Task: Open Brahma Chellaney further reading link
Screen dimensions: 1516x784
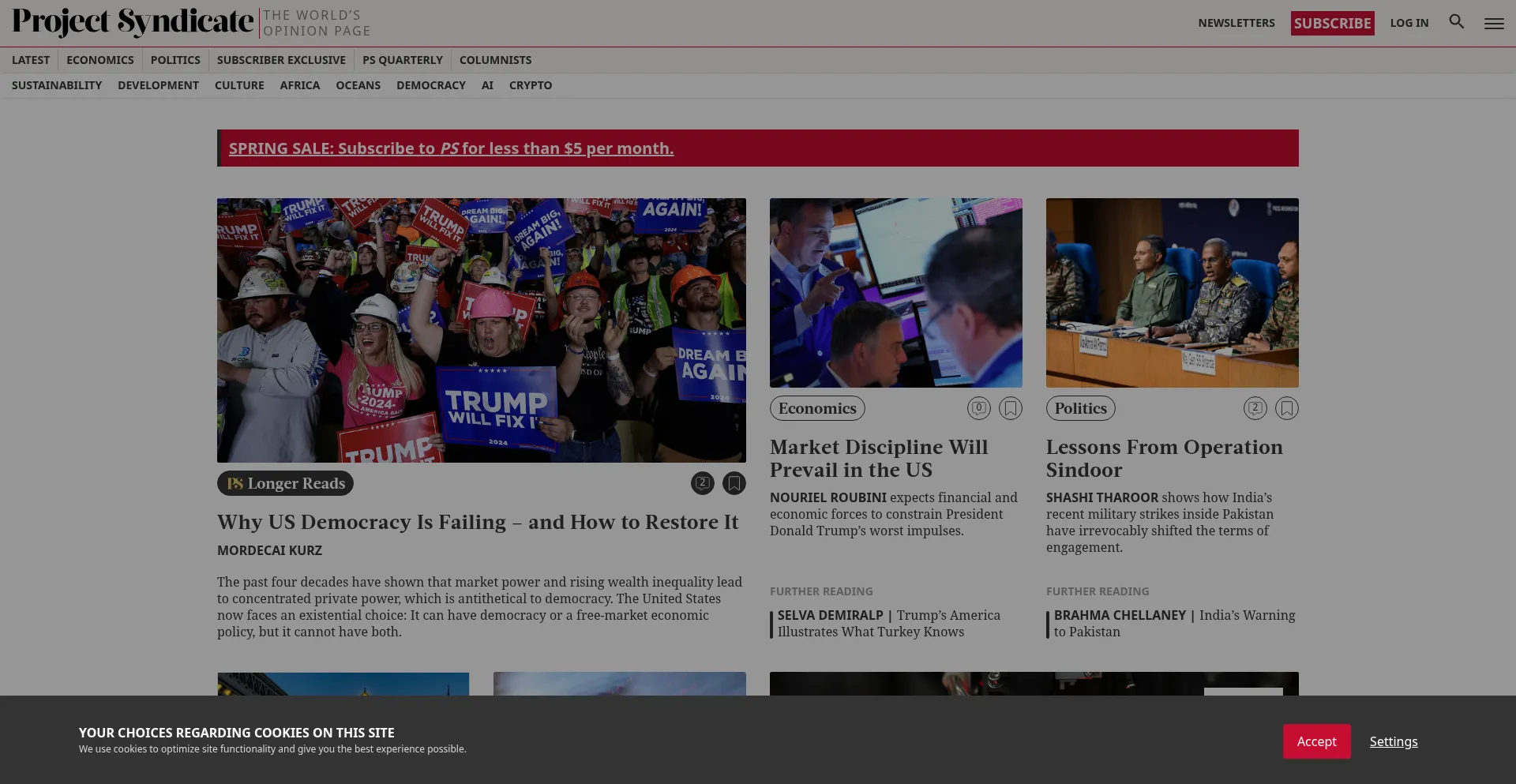Action: [1174, 623]
